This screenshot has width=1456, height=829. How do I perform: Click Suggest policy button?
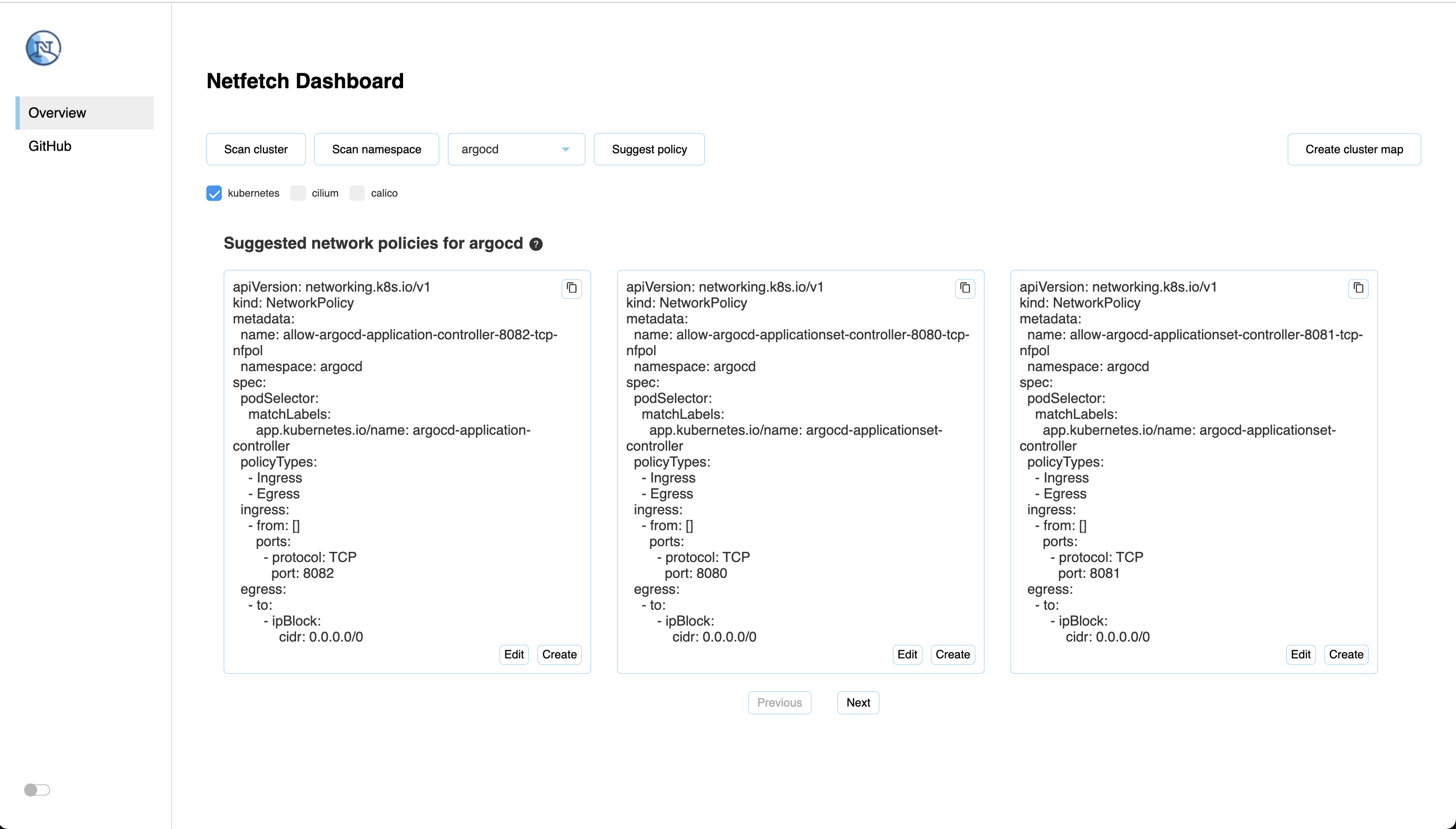(649, 149)
